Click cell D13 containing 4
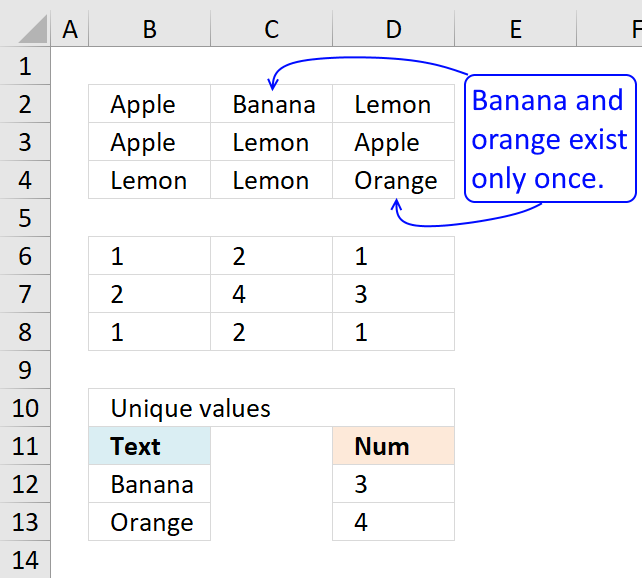Image resolution: width=642 pixels, height=578 pixels. point(393,522)
